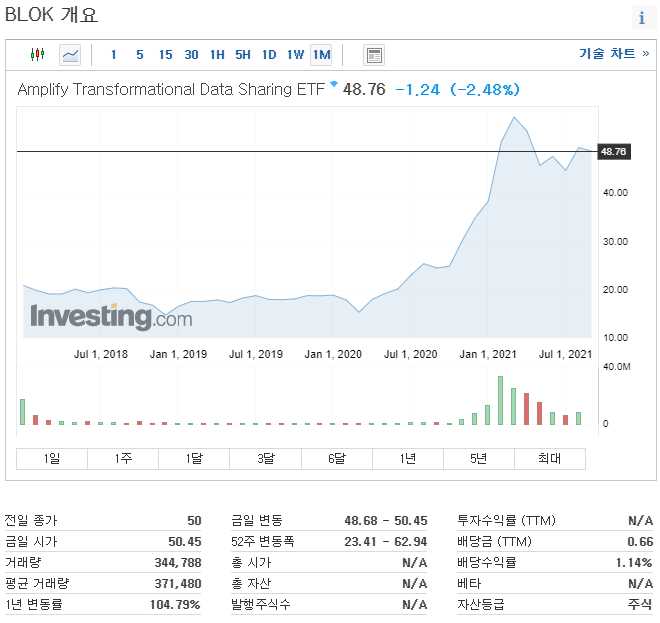Choose the 1일 range tab
This screenshot has width=660, height=623.
click(x=52, y=458)
